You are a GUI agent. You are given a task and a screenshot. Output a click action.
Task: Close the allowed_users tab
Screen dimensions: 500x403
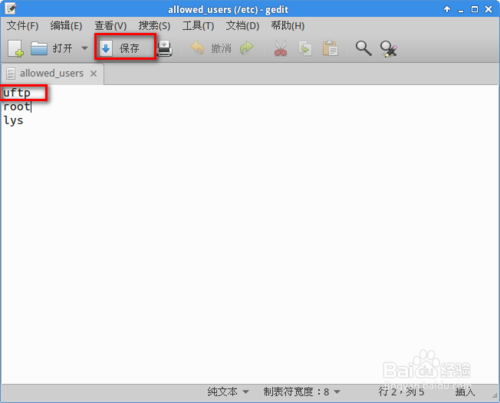pyautogui.click(x=94, y=73)
